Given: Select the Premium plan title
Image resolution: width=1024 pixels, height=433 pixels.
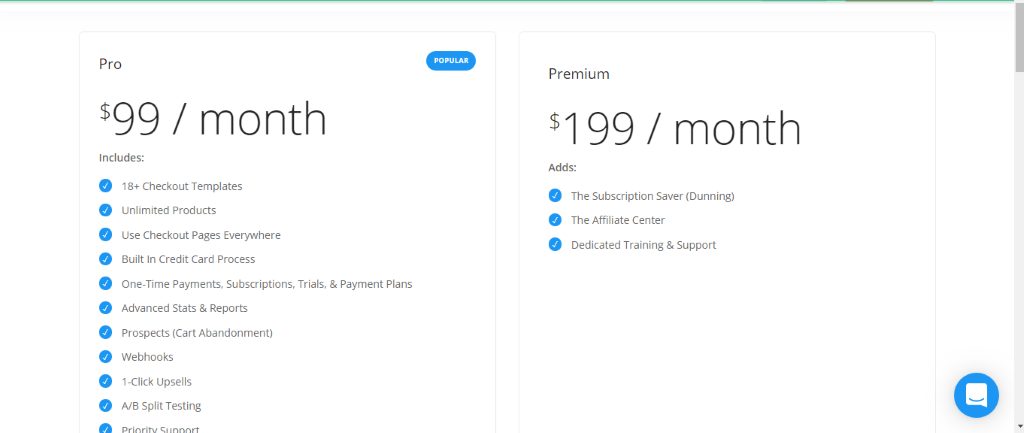Looking at the screenshot, I should (579, 74).
